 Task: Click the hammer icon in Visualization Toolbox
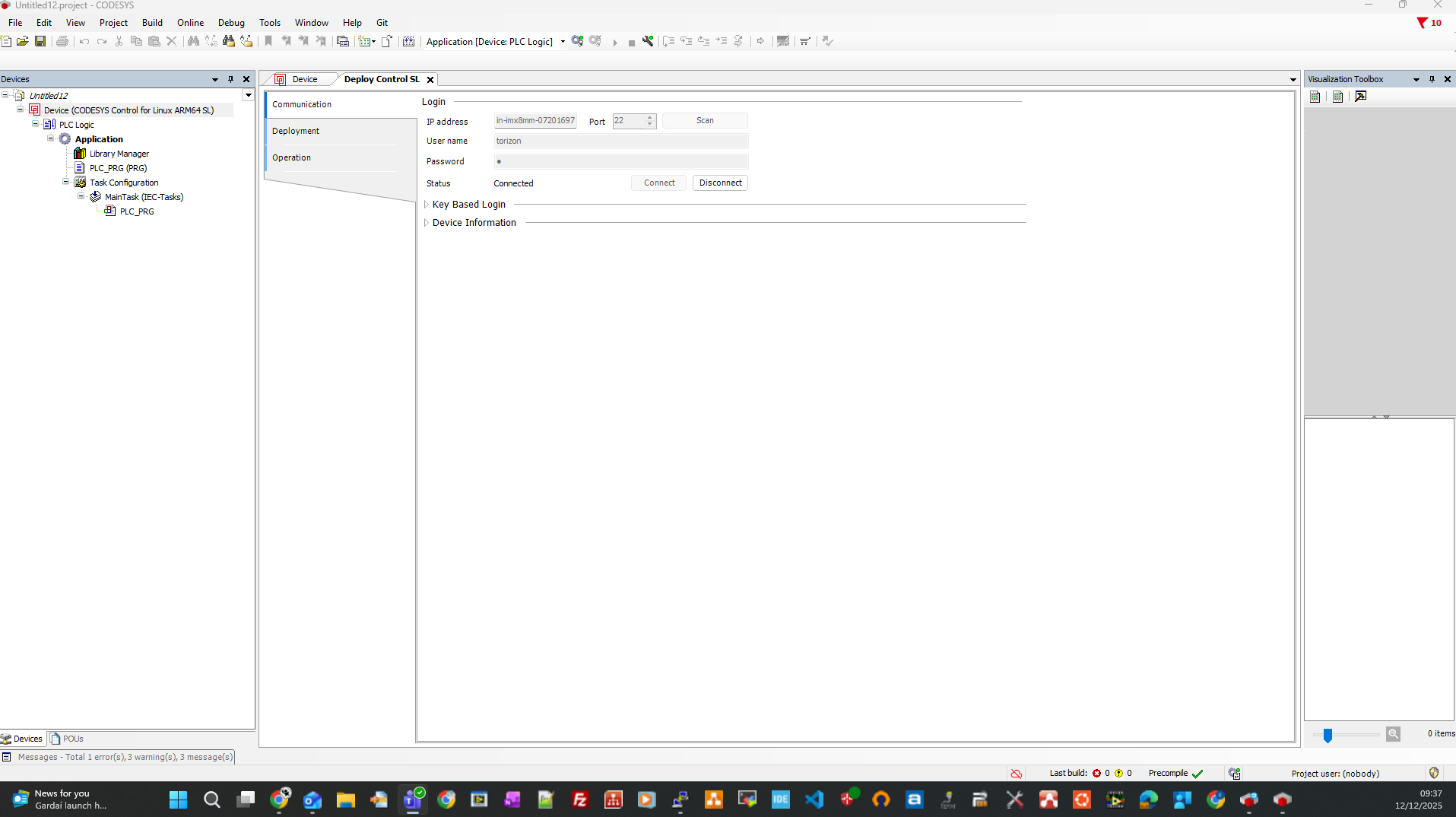tap(1360, 97)
